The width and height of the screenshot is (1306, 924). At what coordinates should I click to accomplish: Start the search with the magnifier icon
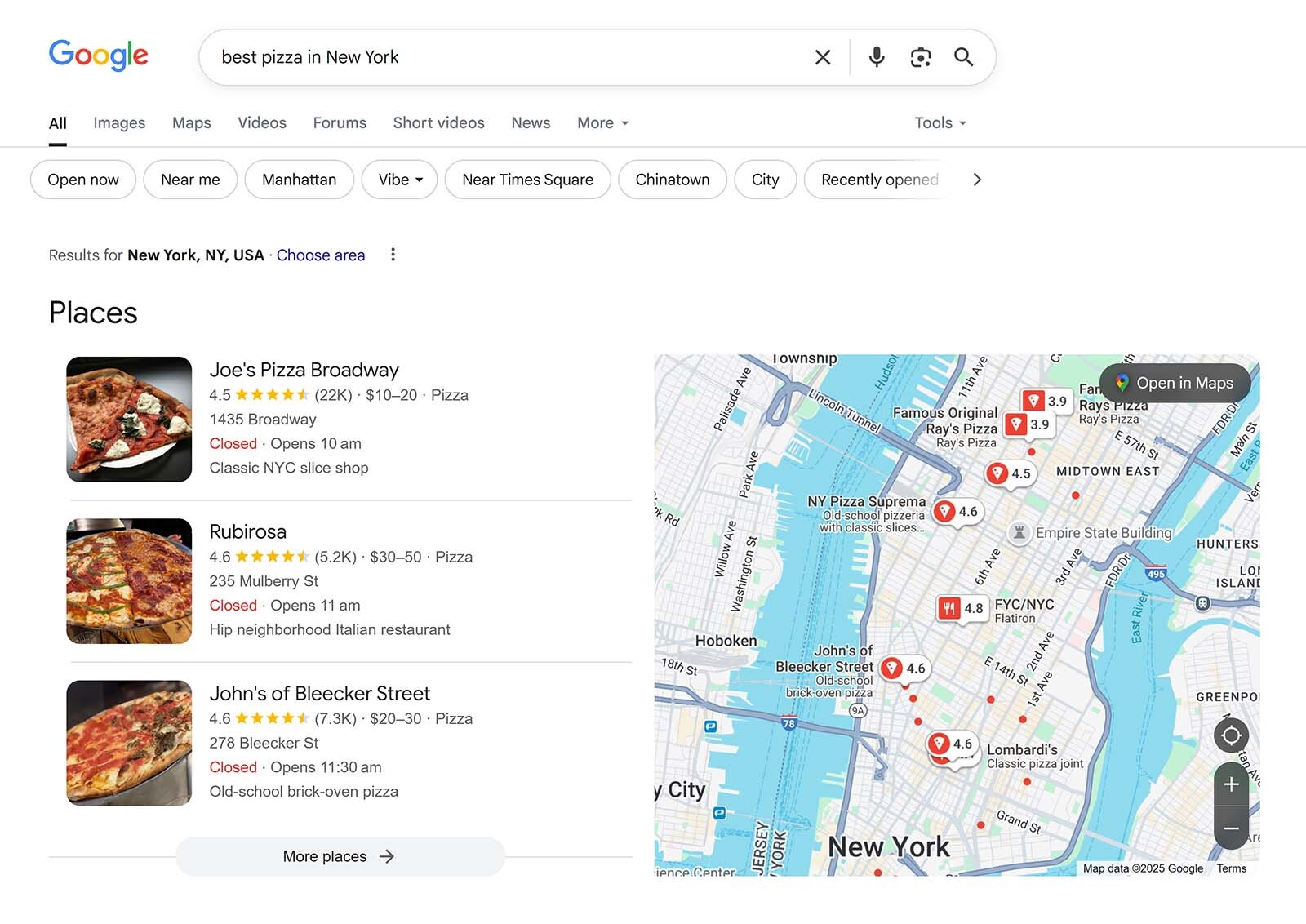click(x=963, y=57)
